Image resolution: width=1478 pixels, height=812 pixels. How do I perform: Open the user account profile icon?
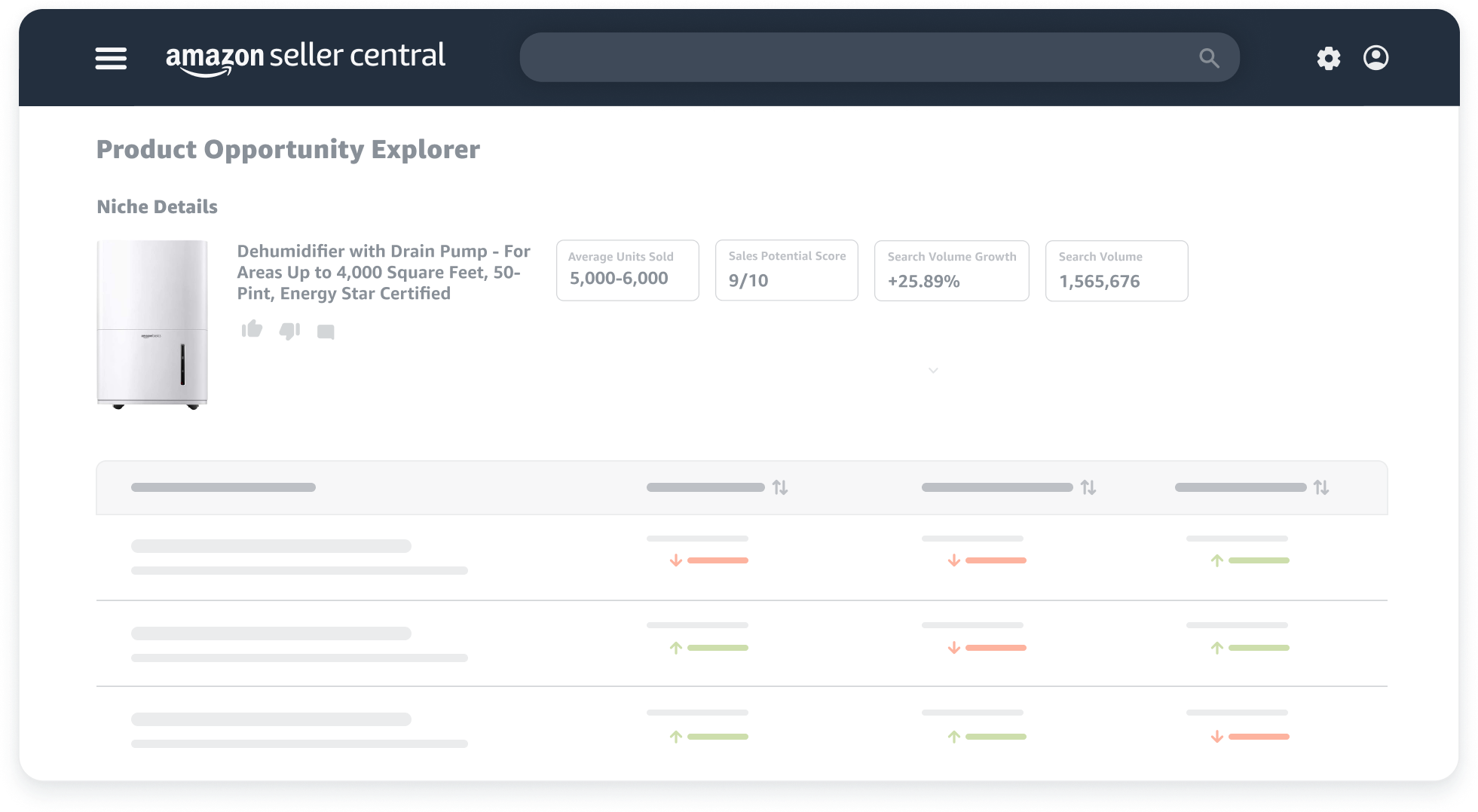[x=1376, y=57]
